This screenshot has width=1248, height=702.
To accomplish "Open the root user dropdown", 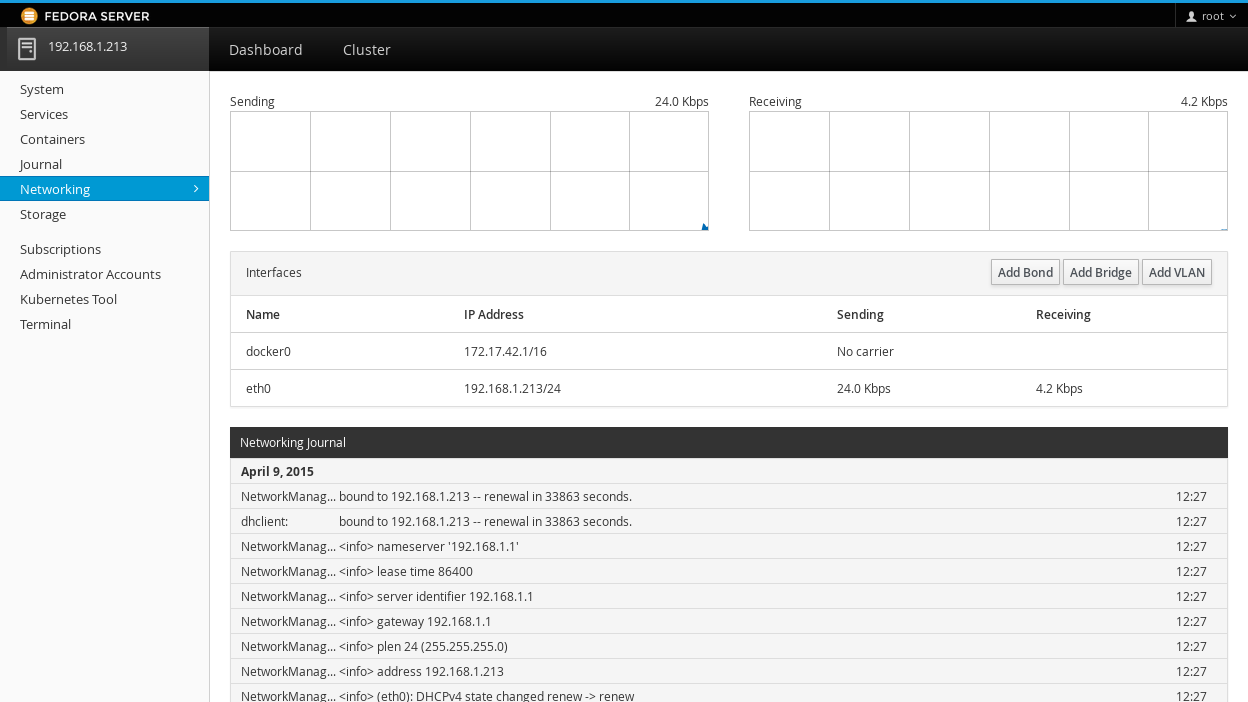I will click(1211, 16).
